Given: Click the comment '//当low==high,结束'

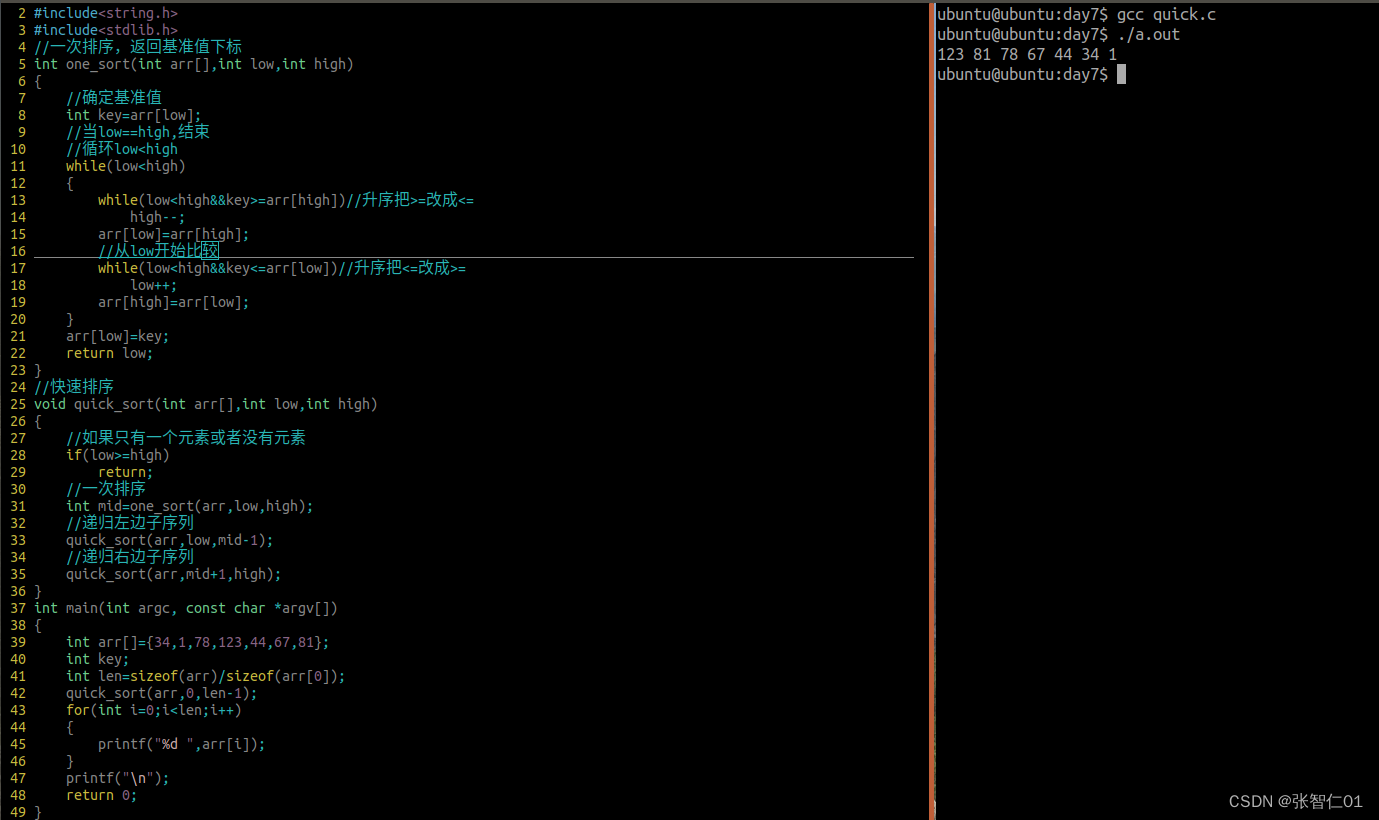Looking at the screenshot, I should click(138, 132).
